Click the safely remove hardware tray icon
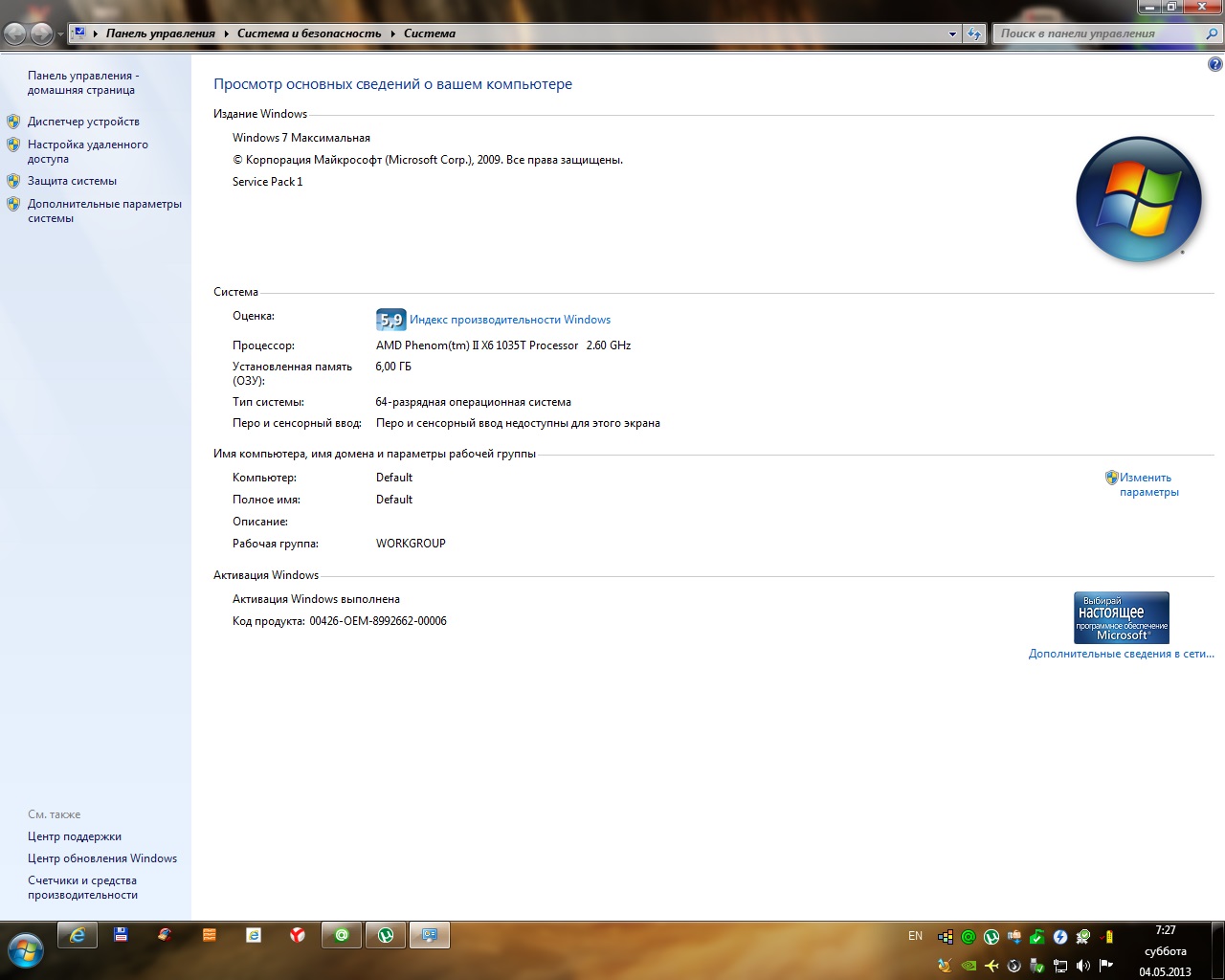 tap(1037, 966)
